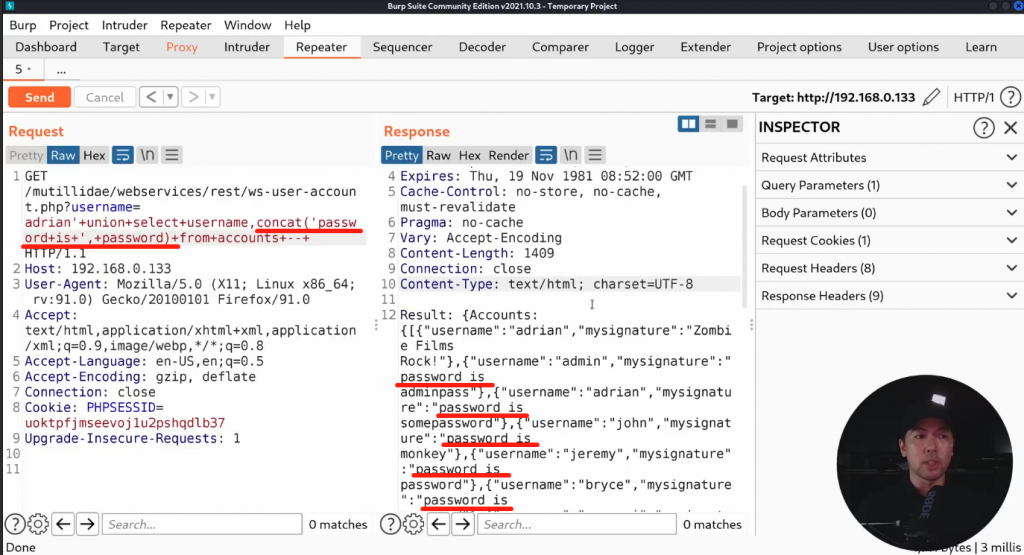The height and width of the screenshot is (555, 1024).
Task: Switch to the Dashboard tab
Action: coord(46,48)
